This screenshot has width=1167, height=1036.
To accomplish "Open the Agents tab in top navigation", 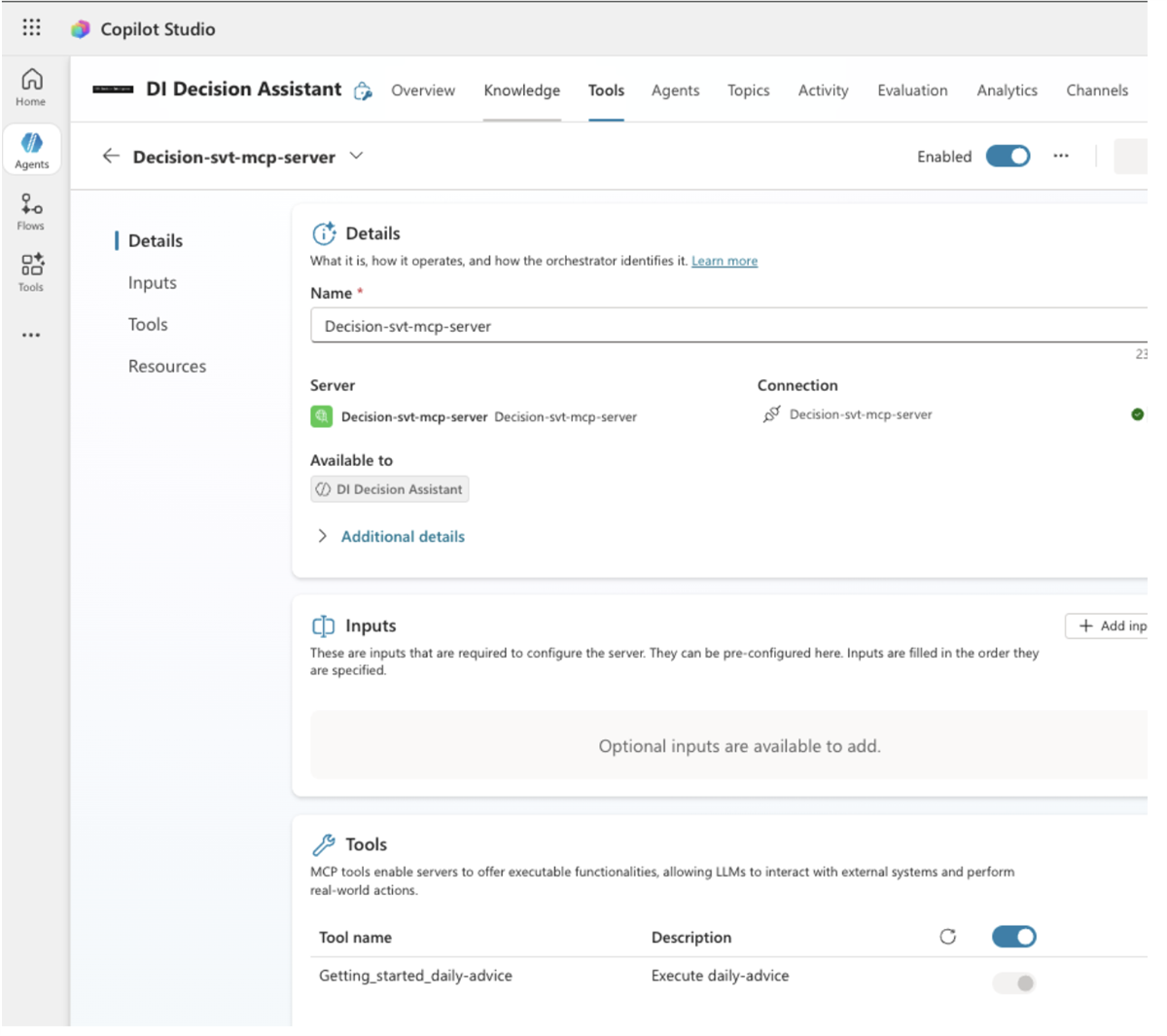I will (x=675, y=90).
